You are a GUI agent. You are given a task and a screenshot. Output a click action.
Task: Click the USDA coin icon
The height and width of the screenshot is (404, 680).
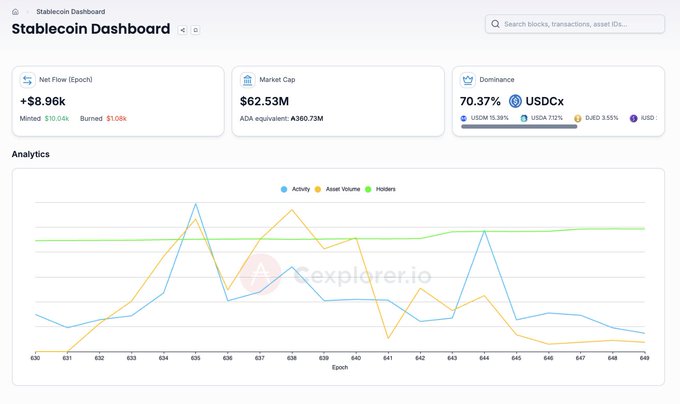coord(524,118)
